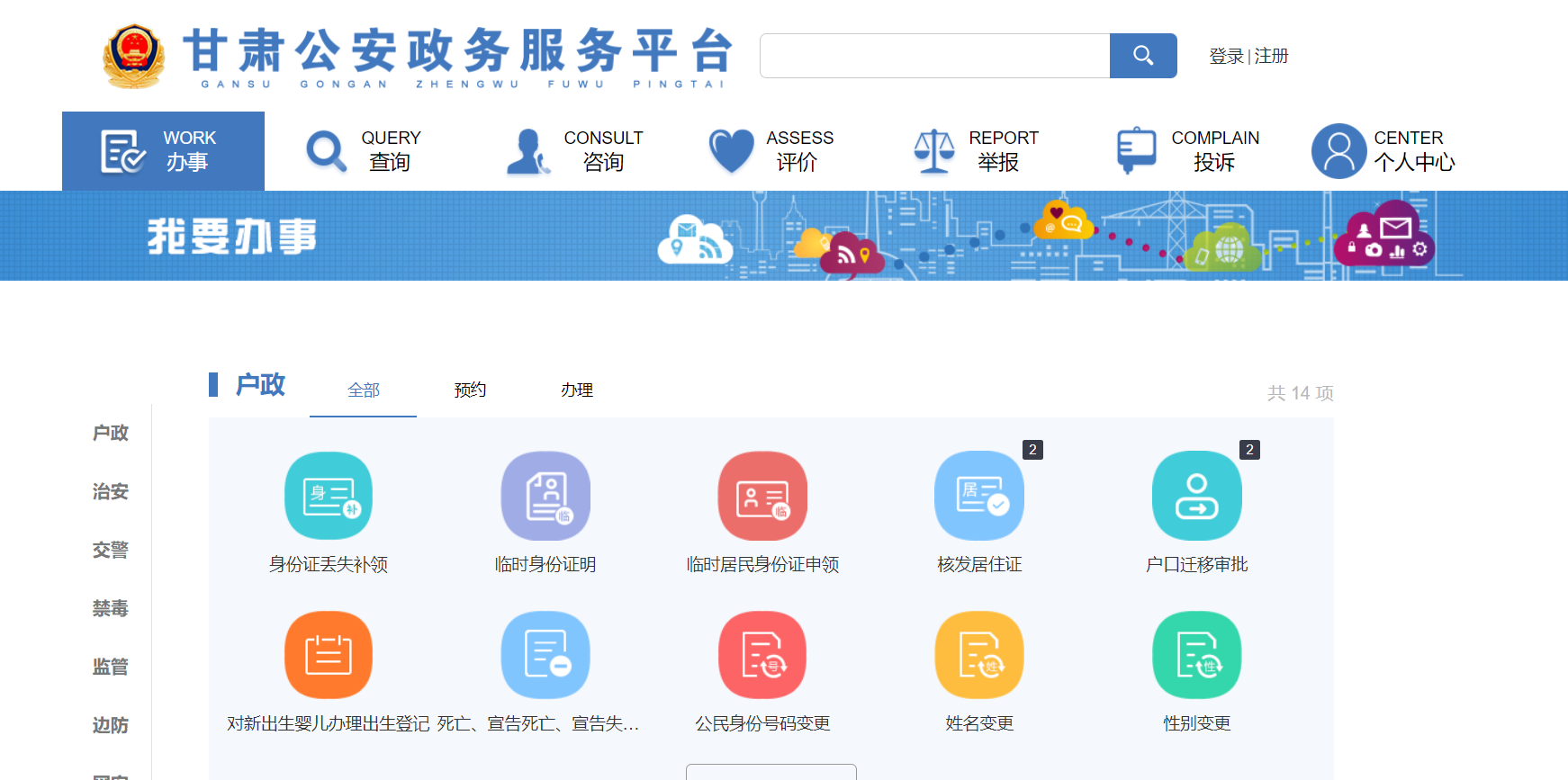Click the 身份证丢失补领 service icon
The height and width of the screenshot is (780, 1568).
click(329, 496)
